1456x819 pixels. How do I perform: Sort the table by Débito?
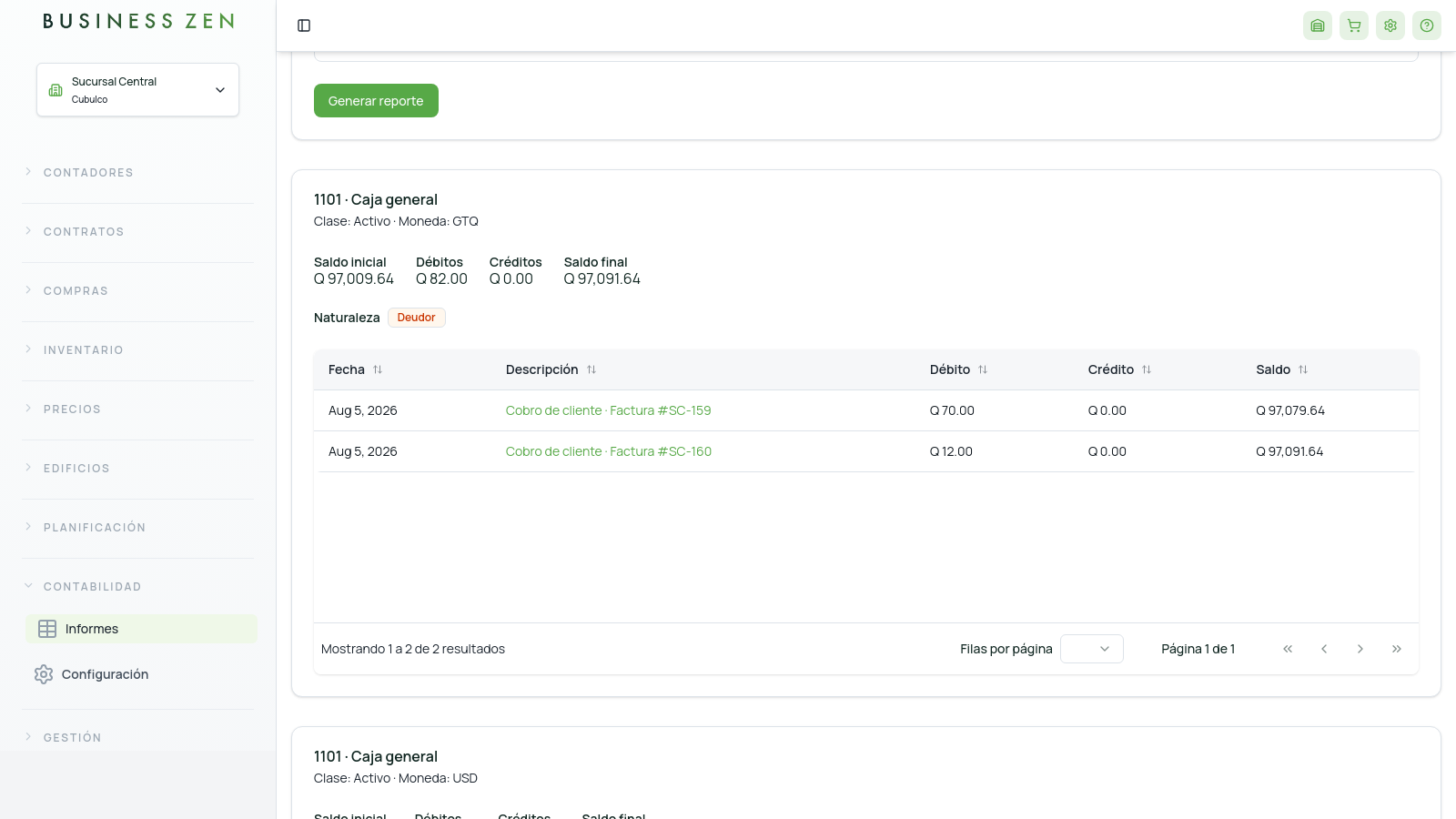[959, 369]
